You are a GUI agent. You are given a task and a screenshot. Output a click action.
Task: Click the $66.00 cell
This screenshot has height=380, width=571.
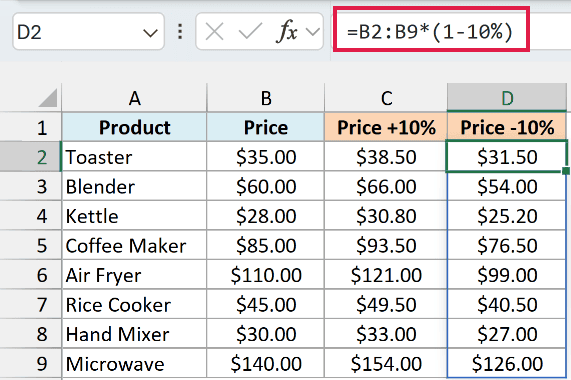(x=386, y=186)
